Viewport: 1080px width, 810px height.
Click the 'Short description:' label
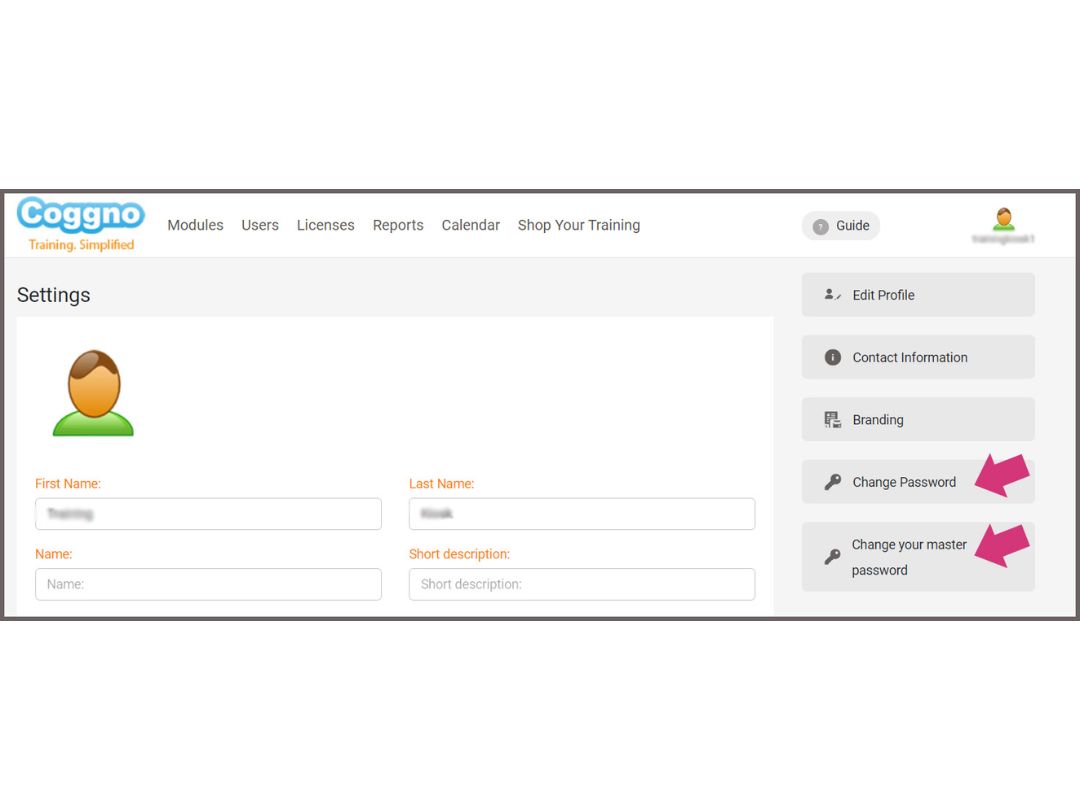[x=459, y=554]
